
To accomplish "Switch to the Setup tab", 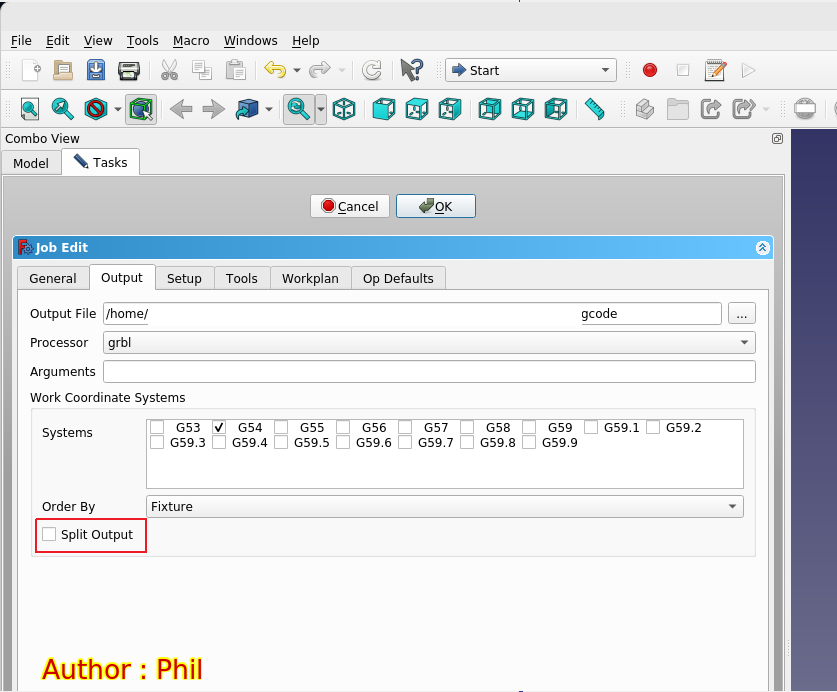I will (184, 278).
